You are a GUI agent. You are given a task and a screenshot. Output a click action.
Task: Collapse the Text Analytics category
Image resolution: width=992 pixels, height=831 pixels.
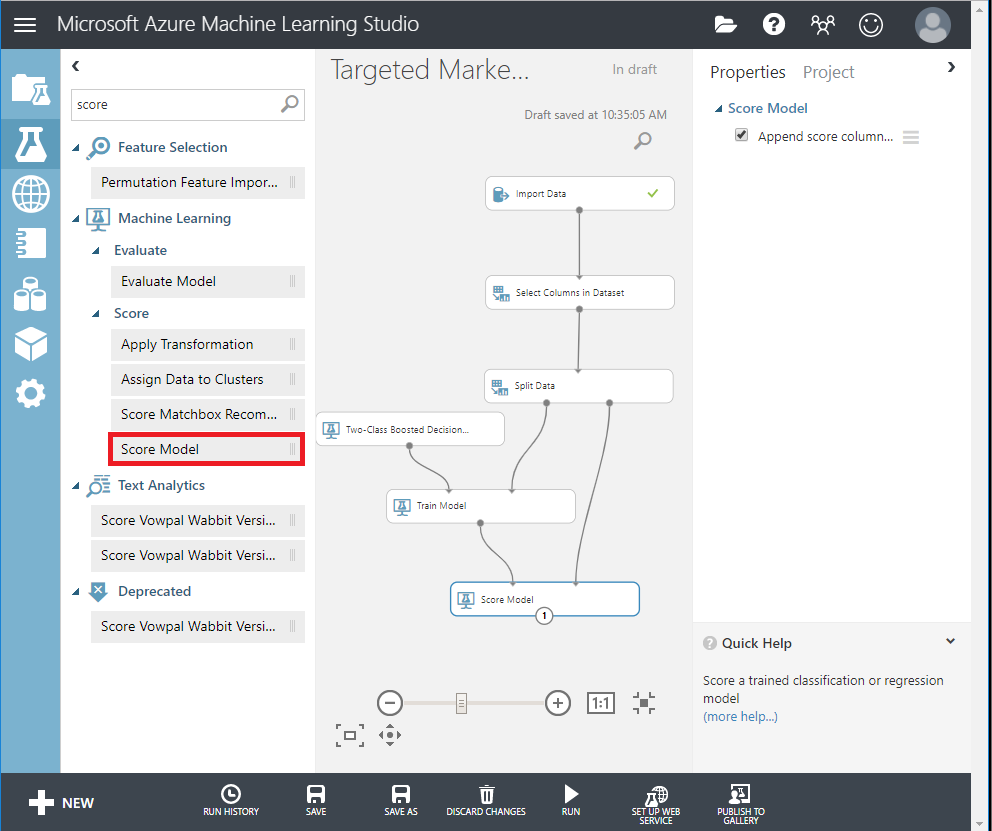point(77,486)
